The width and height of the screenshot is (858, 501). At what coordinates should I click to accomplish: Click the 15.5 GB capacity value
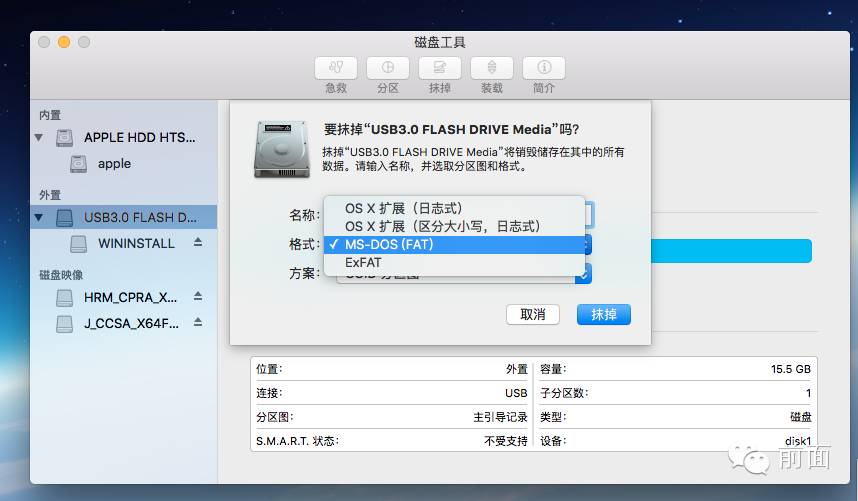click(x=791, y=369)
